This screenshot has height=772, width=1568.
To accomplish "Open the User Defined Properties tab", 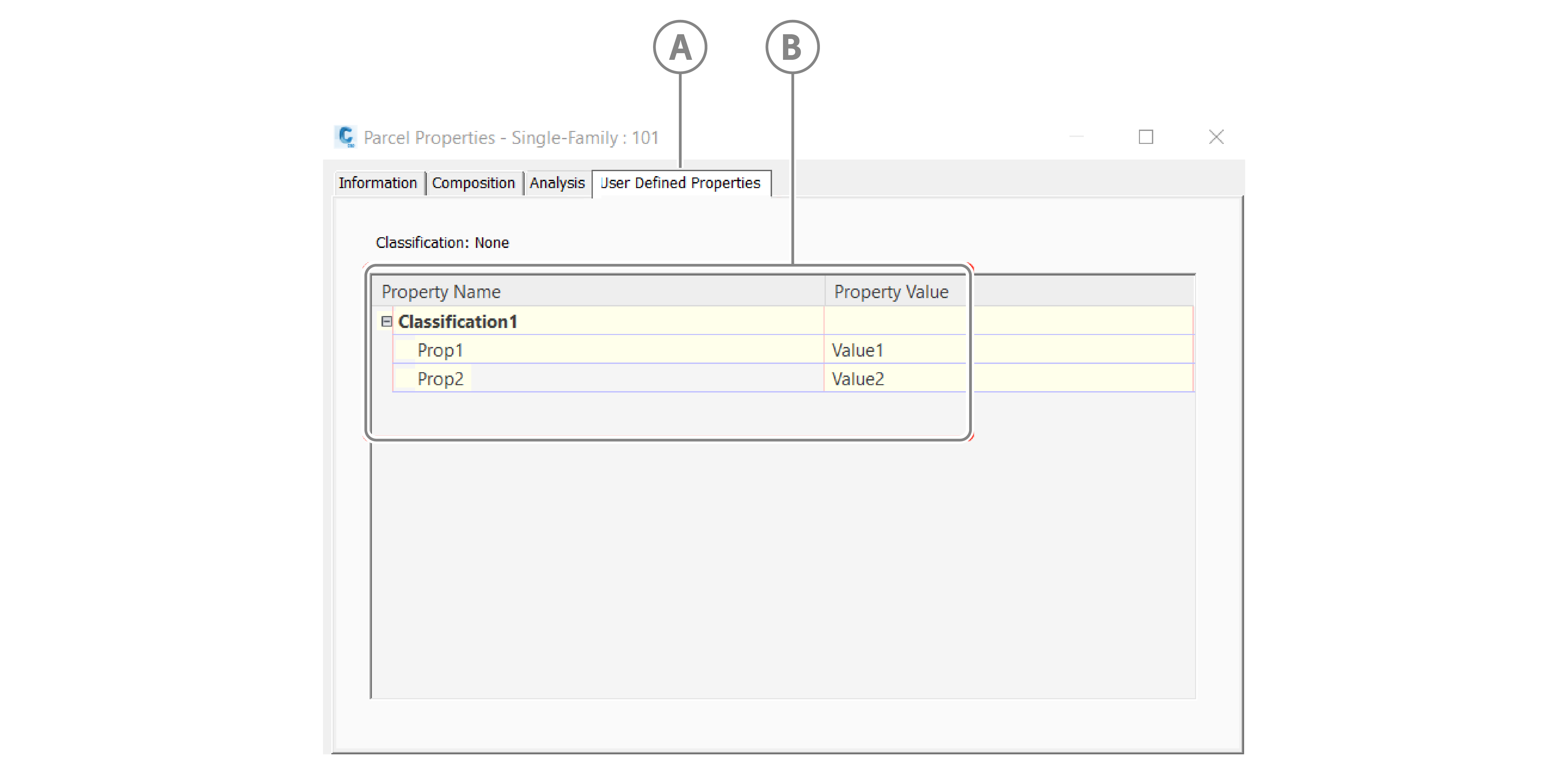I will (x=681, y=183).
